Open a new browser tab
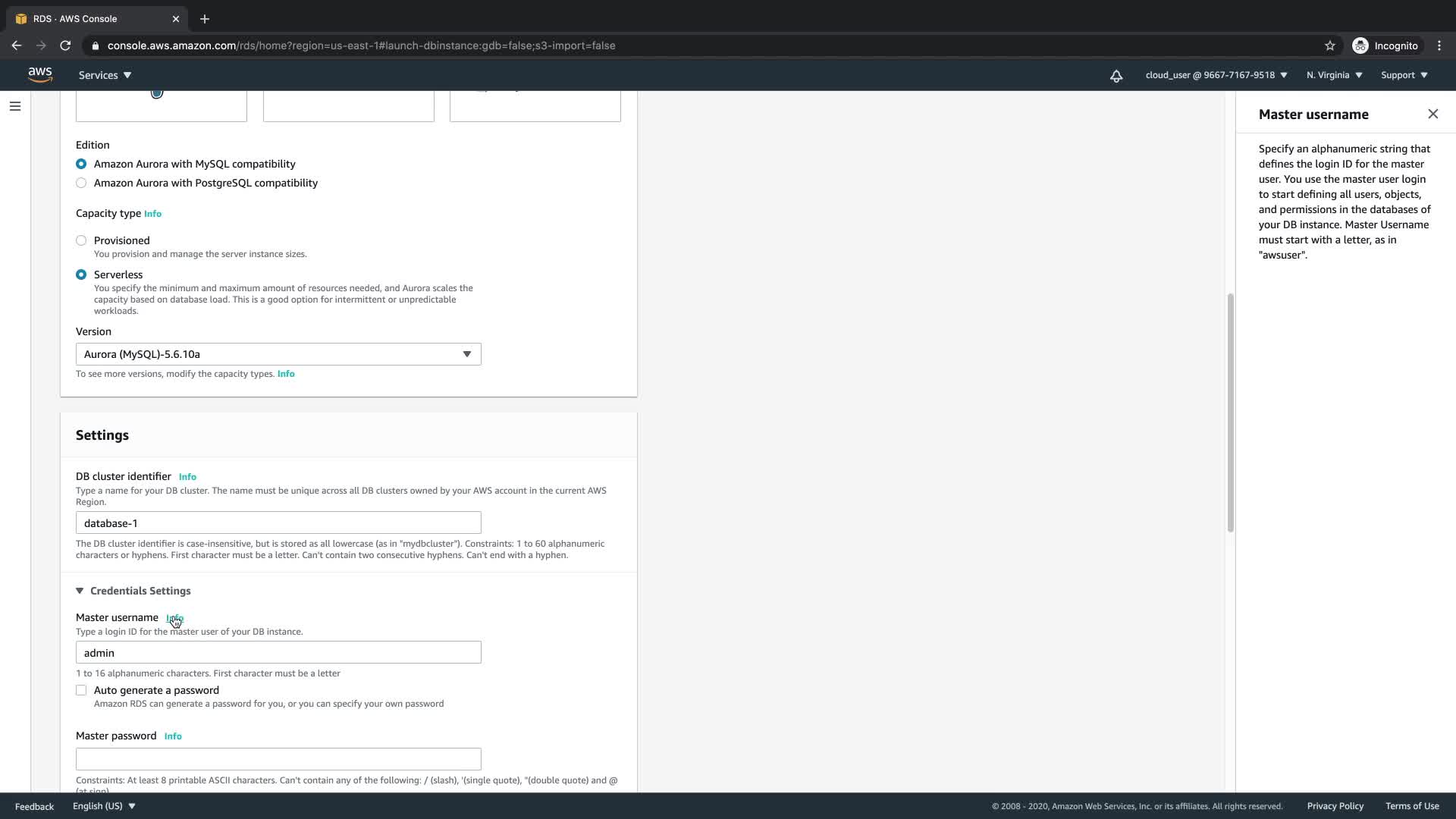1456x819 pixels. point(205,19)
